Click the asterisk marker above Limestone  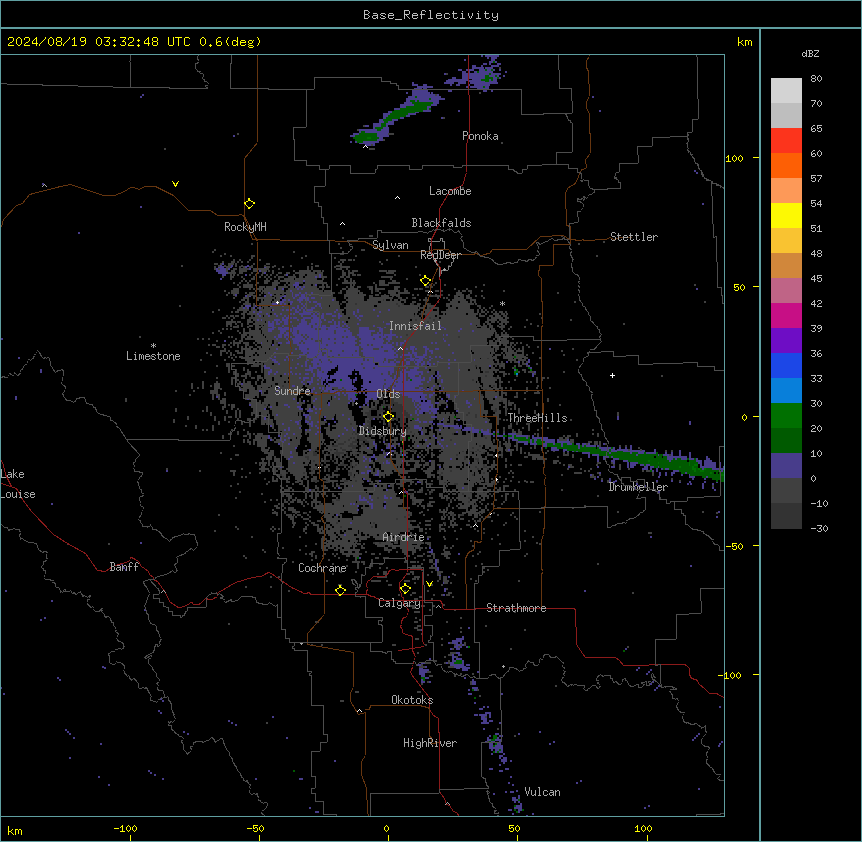click(x=153, y=346)
